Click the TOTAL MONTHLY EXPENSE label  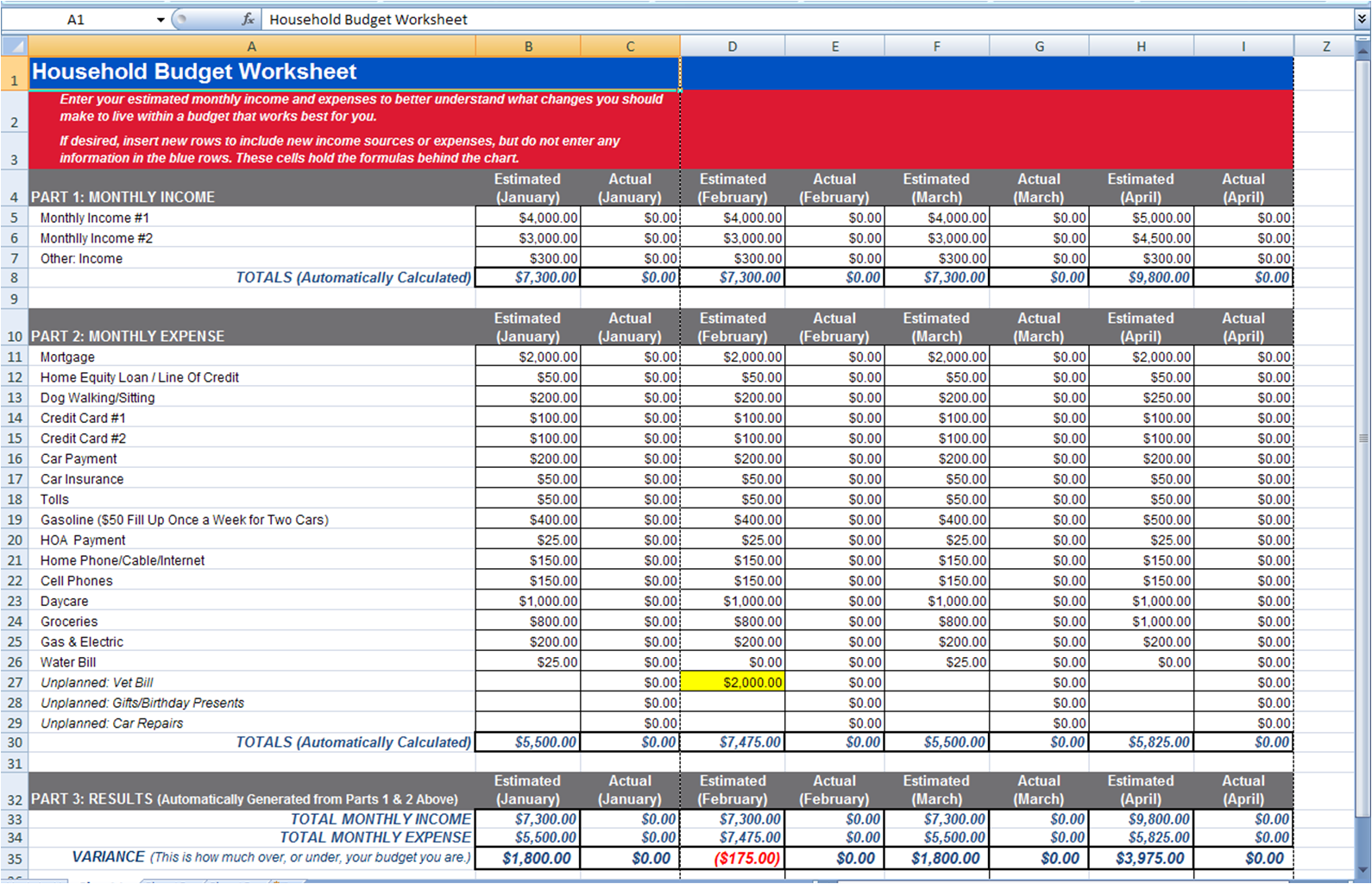pos(375,837)
